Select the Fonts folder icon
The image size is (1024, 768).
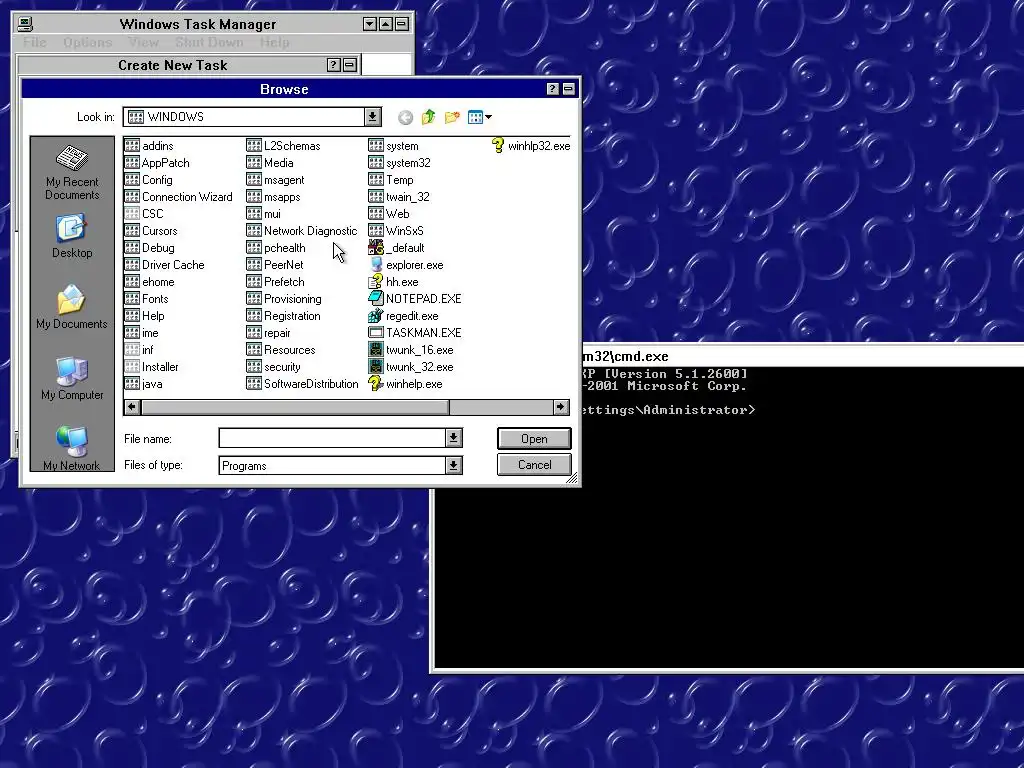point(132,298)
